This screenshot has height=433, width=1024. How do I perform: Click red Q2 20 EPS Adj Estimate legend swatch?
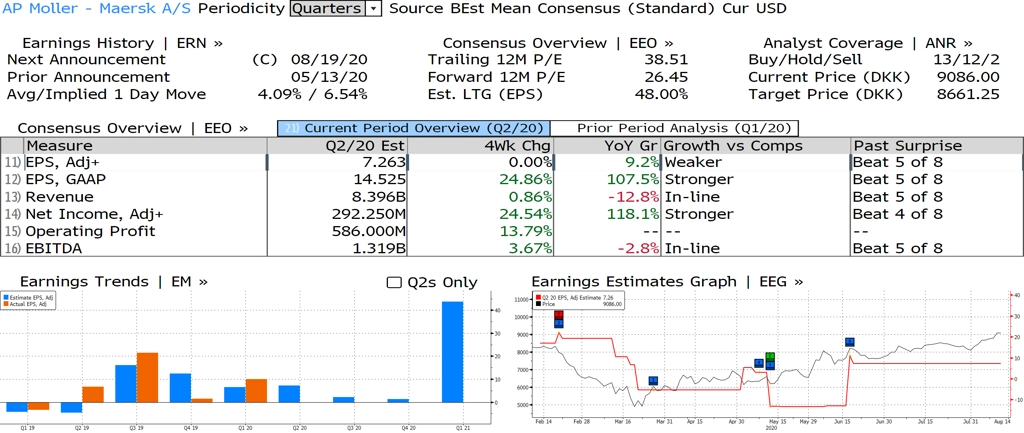pos(537,298)
